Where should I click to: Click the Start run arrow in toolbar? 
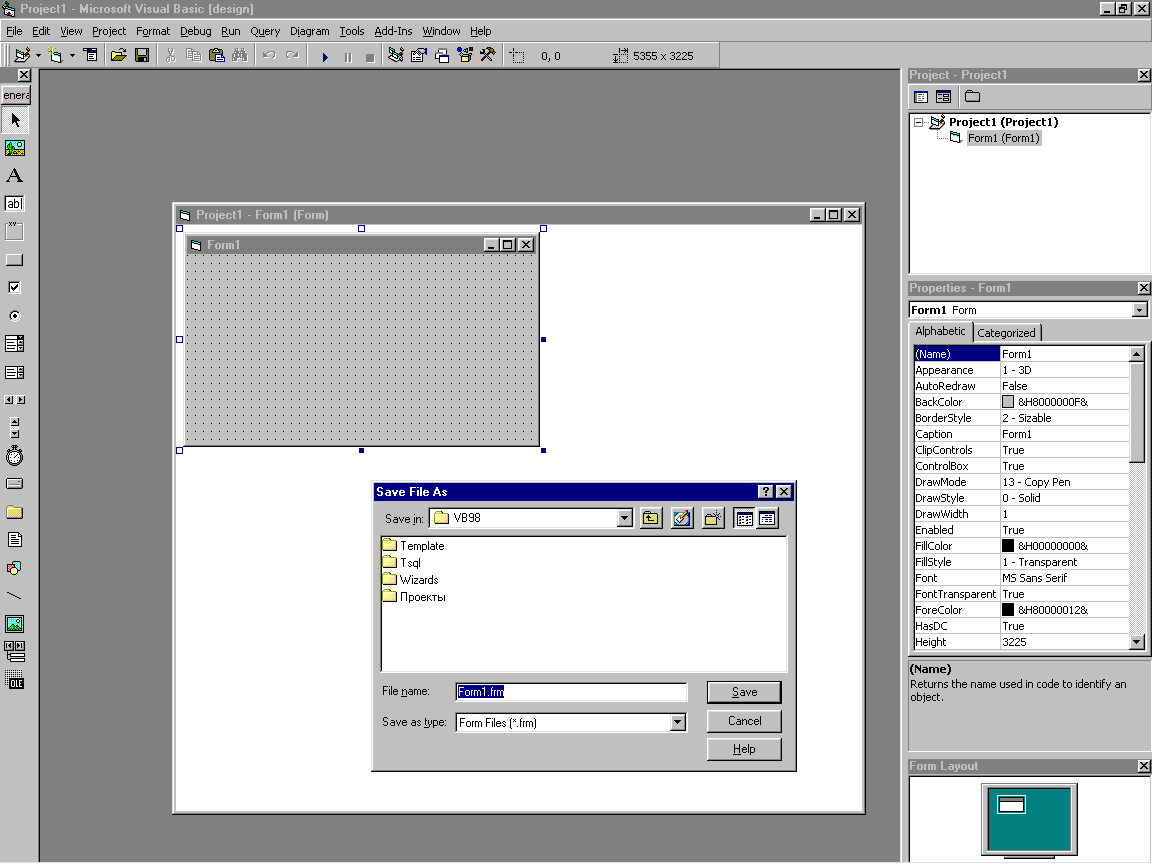point(325,57)
